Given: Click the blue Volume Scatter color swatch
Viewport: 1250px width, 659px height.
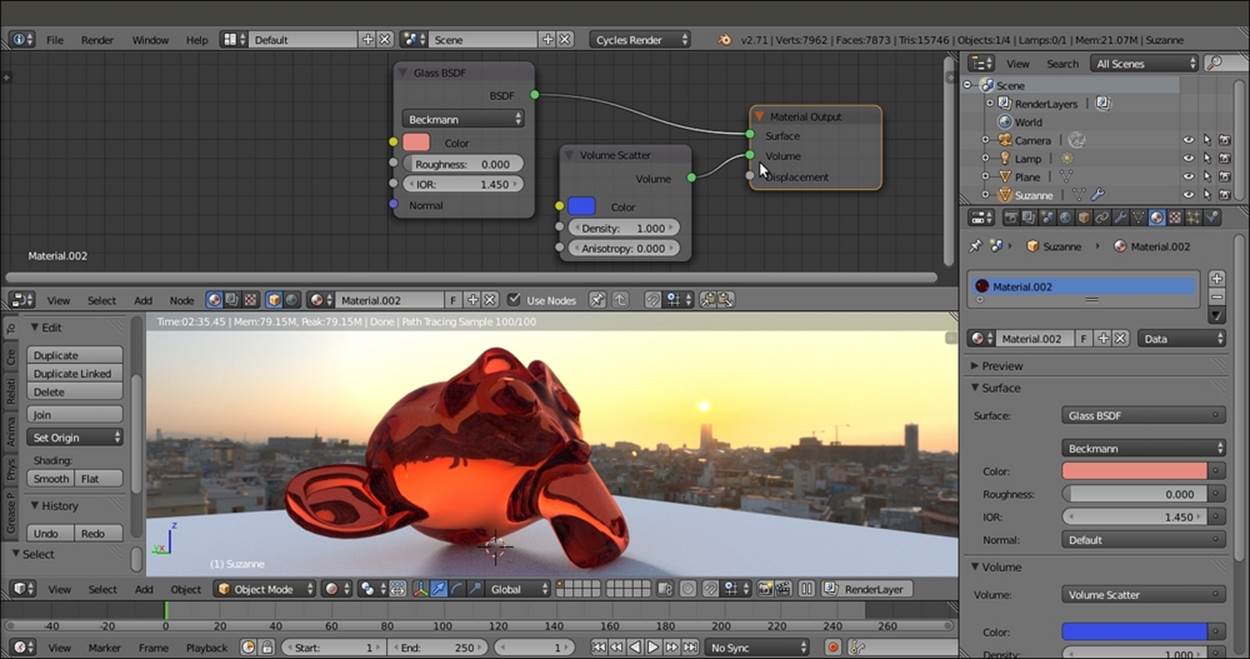Looking at the screenshot, I should coord(581,207).
